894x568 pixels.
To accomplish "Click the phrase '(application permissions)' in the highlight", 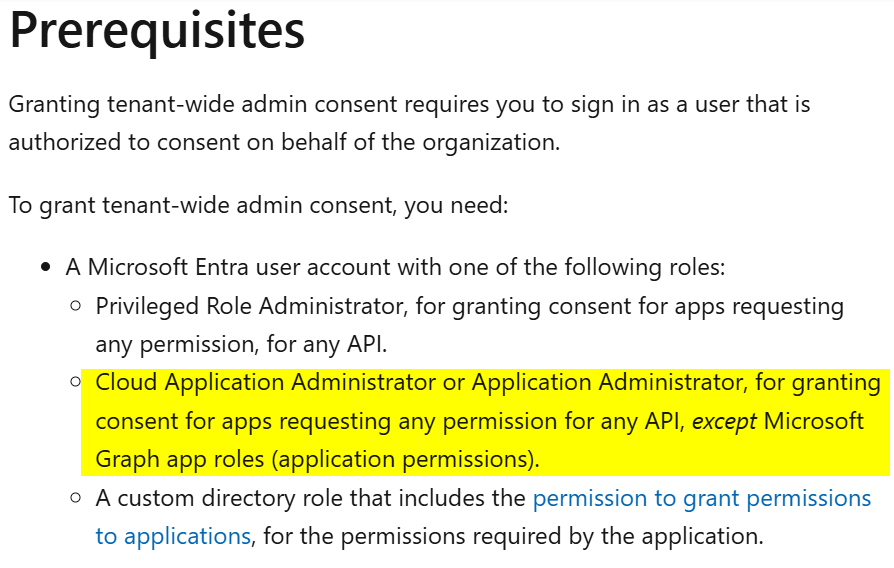I will [x=403, y=460].
